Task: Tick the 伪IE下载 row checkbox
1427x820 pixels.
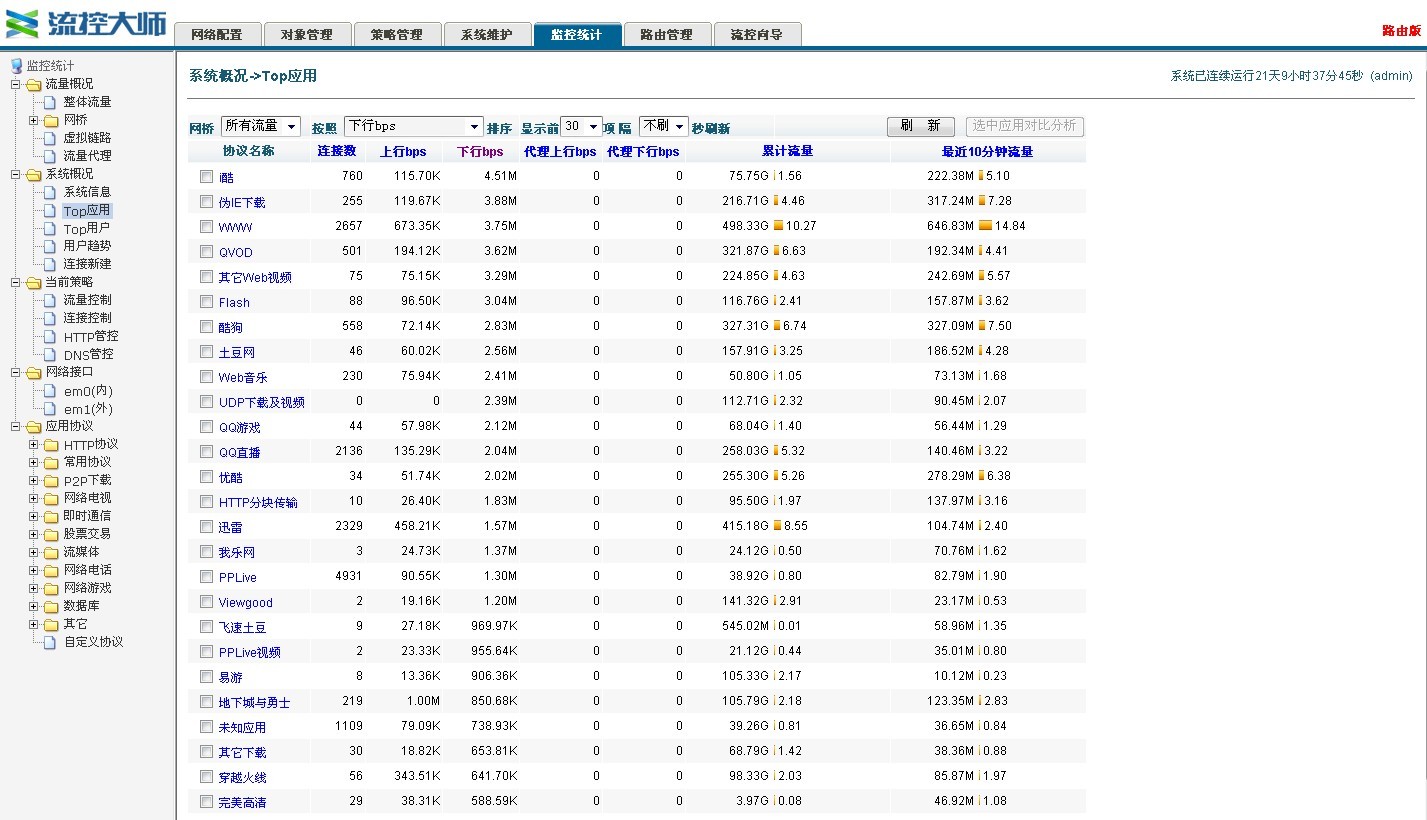Action: click(206, 201)
